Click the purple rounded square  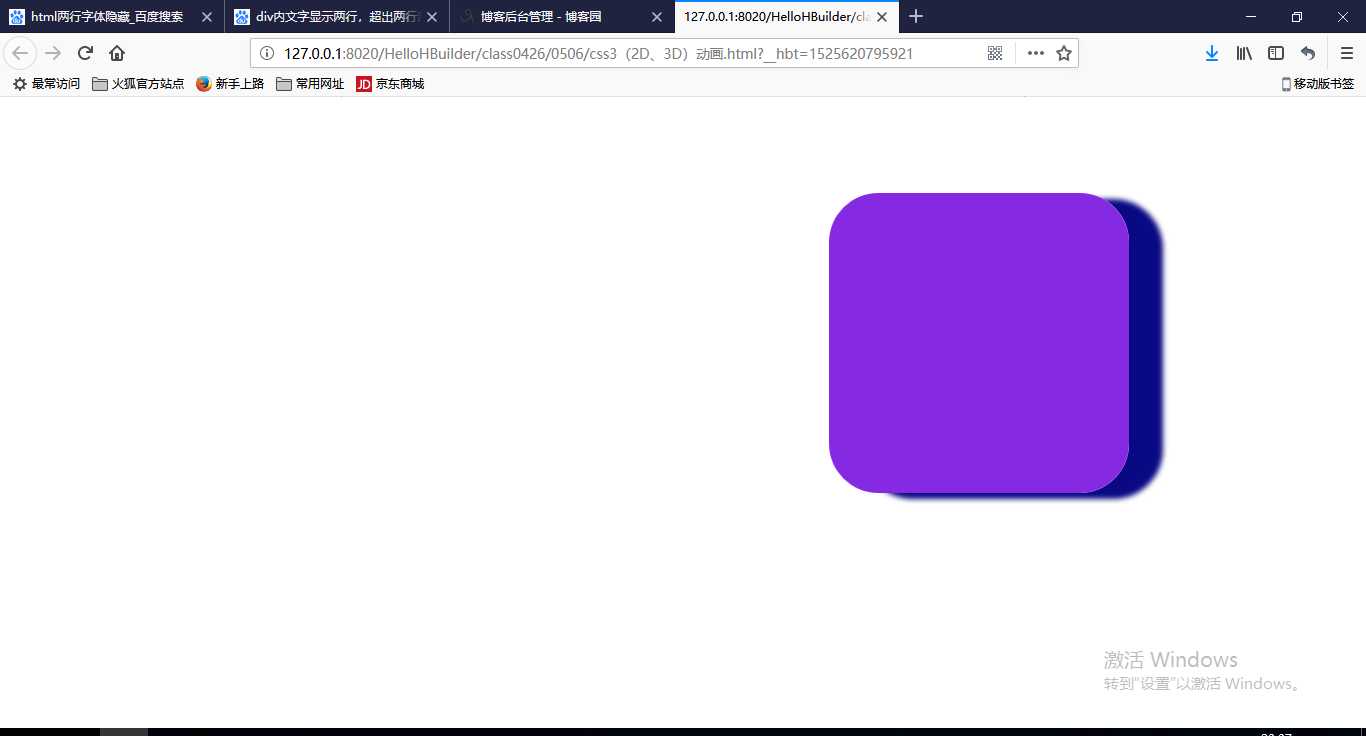[x=979, y=343]
